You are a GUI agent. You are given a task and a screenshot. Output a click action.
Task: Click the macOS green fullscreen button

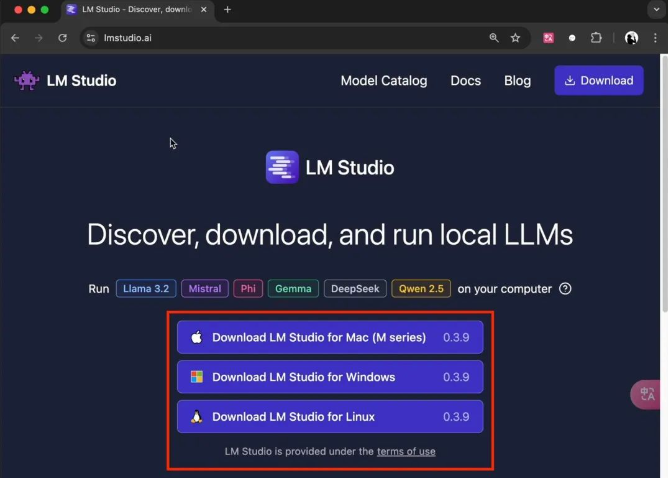45,9
